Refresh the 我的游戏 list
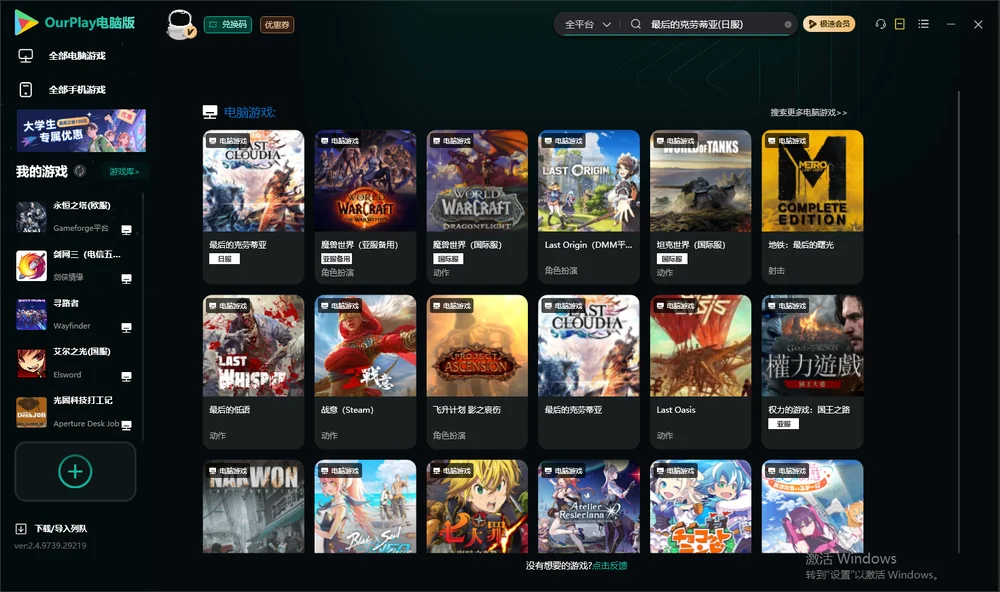This screenshot has width=1000, height=592. coord(80,171)
